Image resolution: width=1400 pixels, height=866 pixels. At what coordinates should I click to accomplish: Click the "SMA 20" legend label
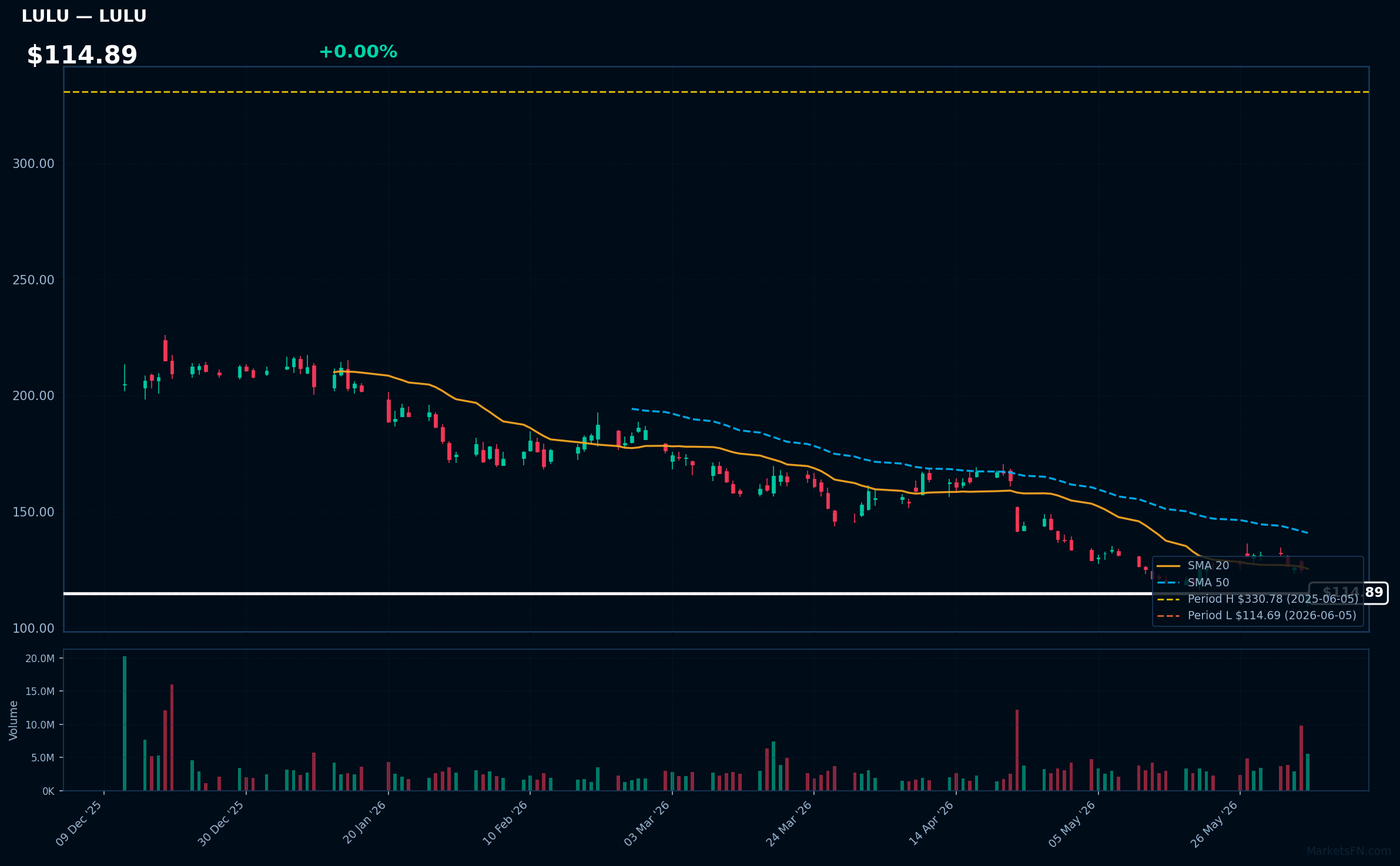[1208, 566]
